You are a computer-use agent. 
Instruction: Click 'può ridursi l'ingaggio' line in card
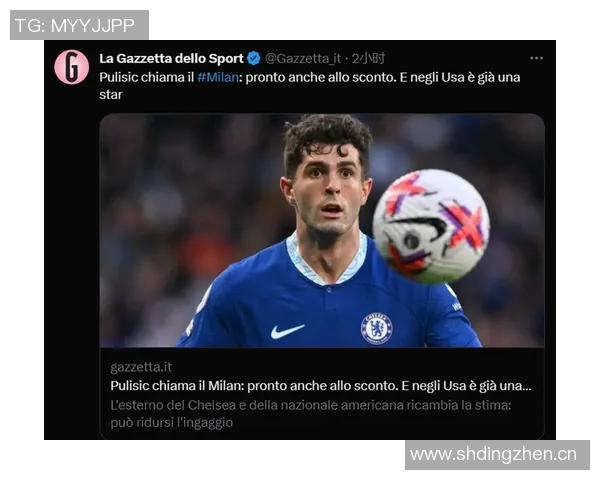pos(171,423)
